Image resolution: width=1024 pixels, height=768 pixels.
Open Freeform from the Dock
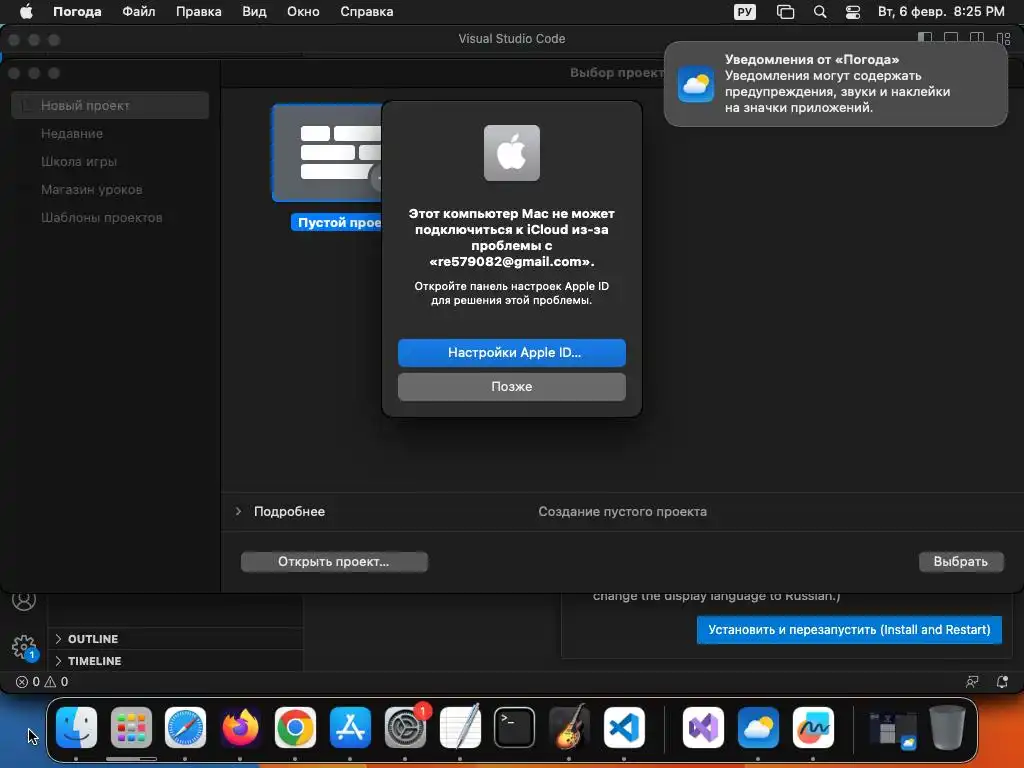(813, 727)
